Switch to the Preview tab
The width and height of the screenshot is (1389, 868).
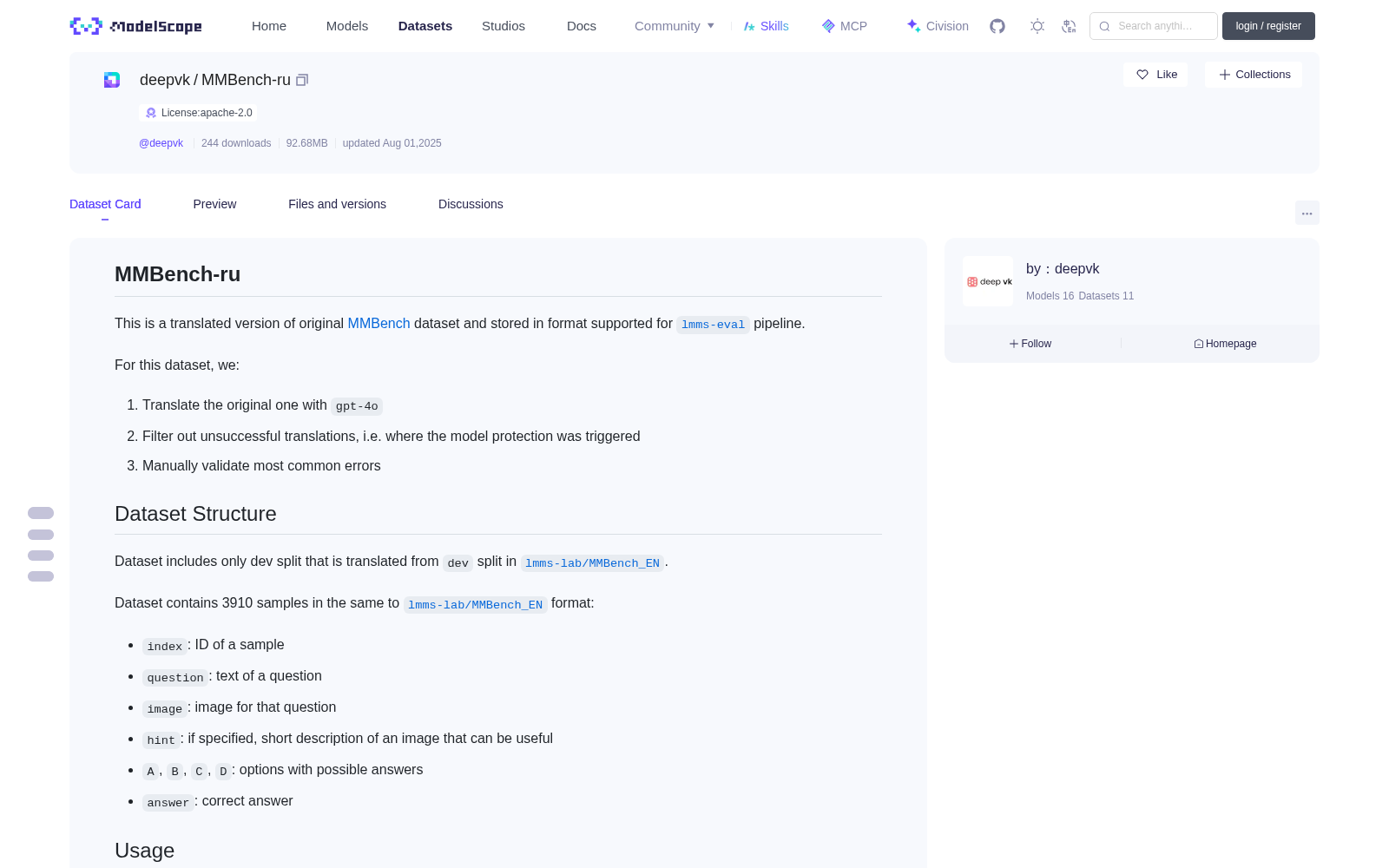tap(214, 204)
